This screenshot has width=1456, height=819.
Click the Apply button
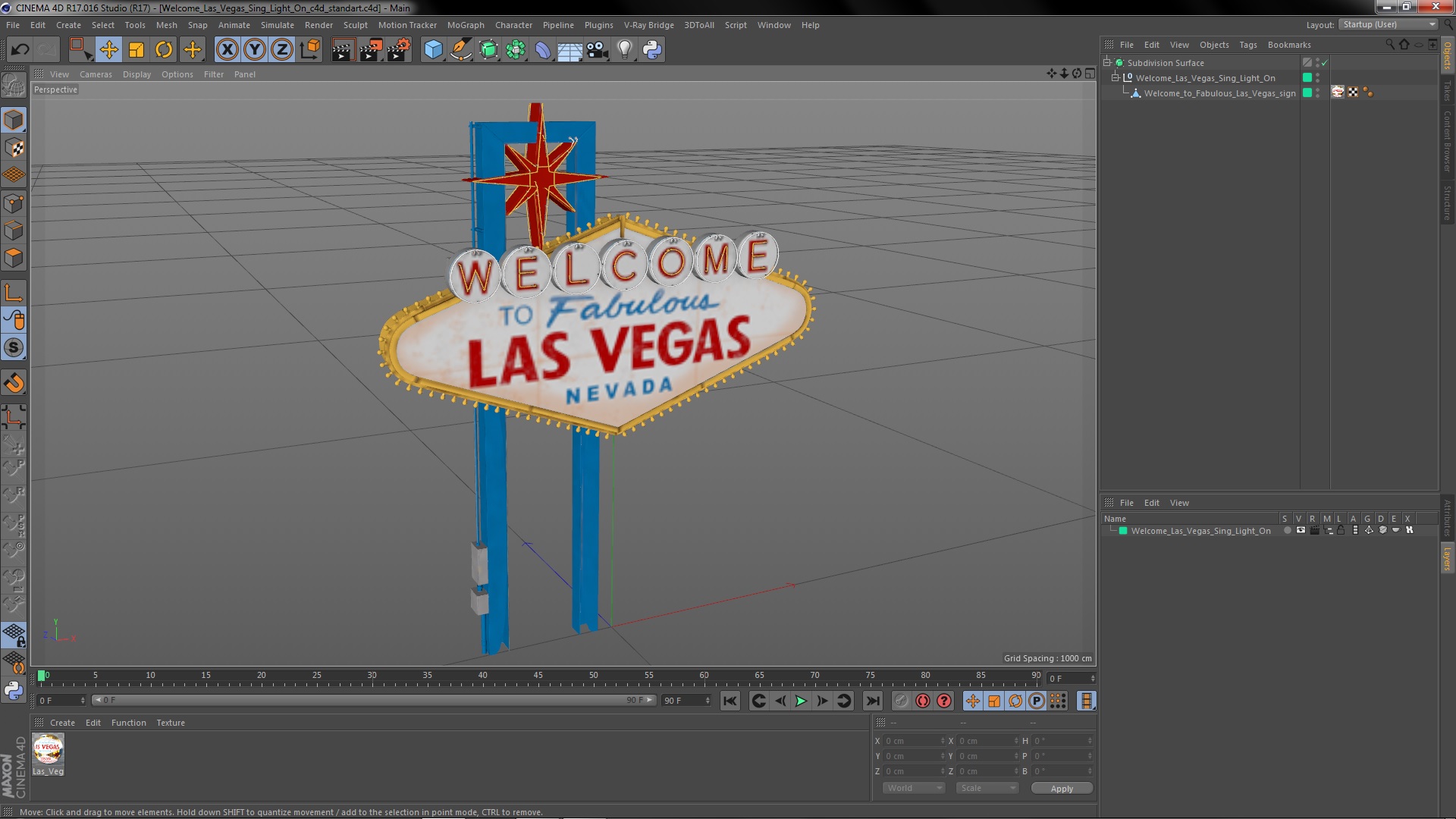(1062, 789)
